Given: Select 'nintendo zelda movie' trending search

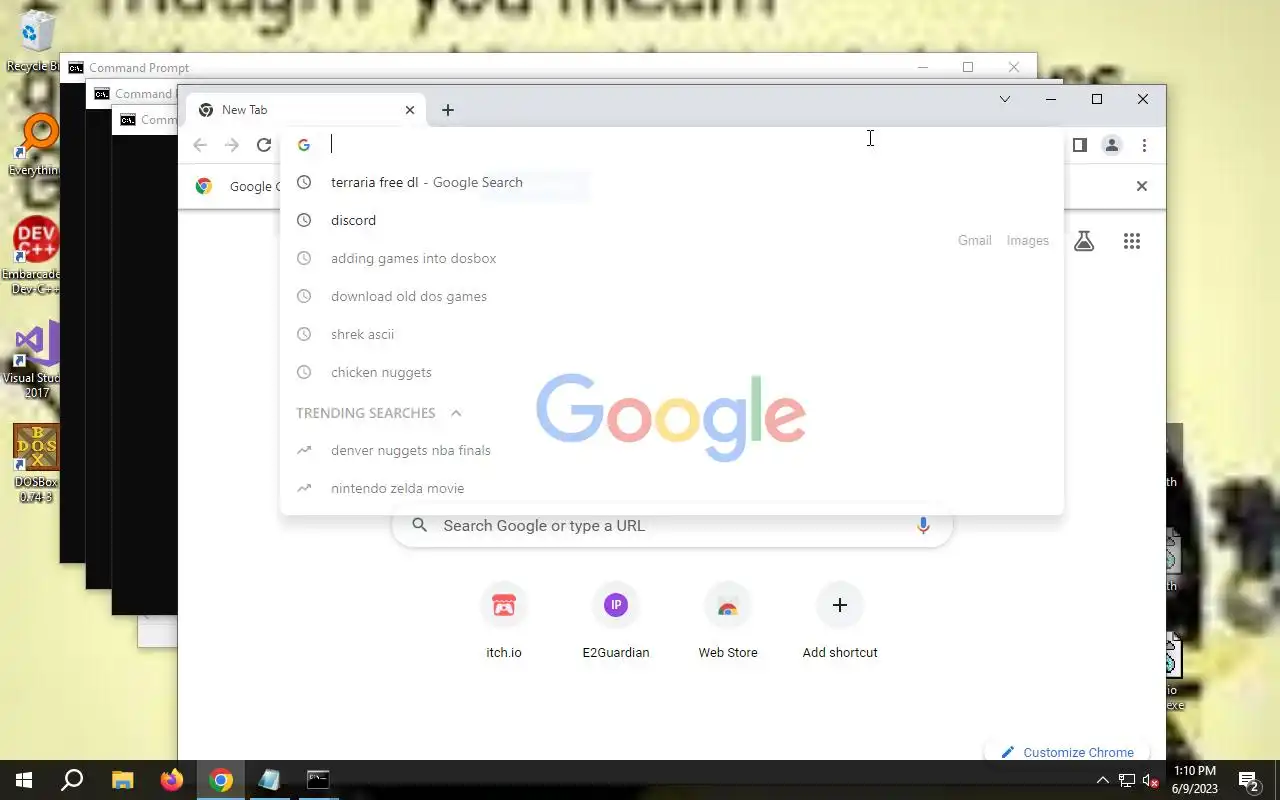Looking at the screenshot, I should click(672, 488).
